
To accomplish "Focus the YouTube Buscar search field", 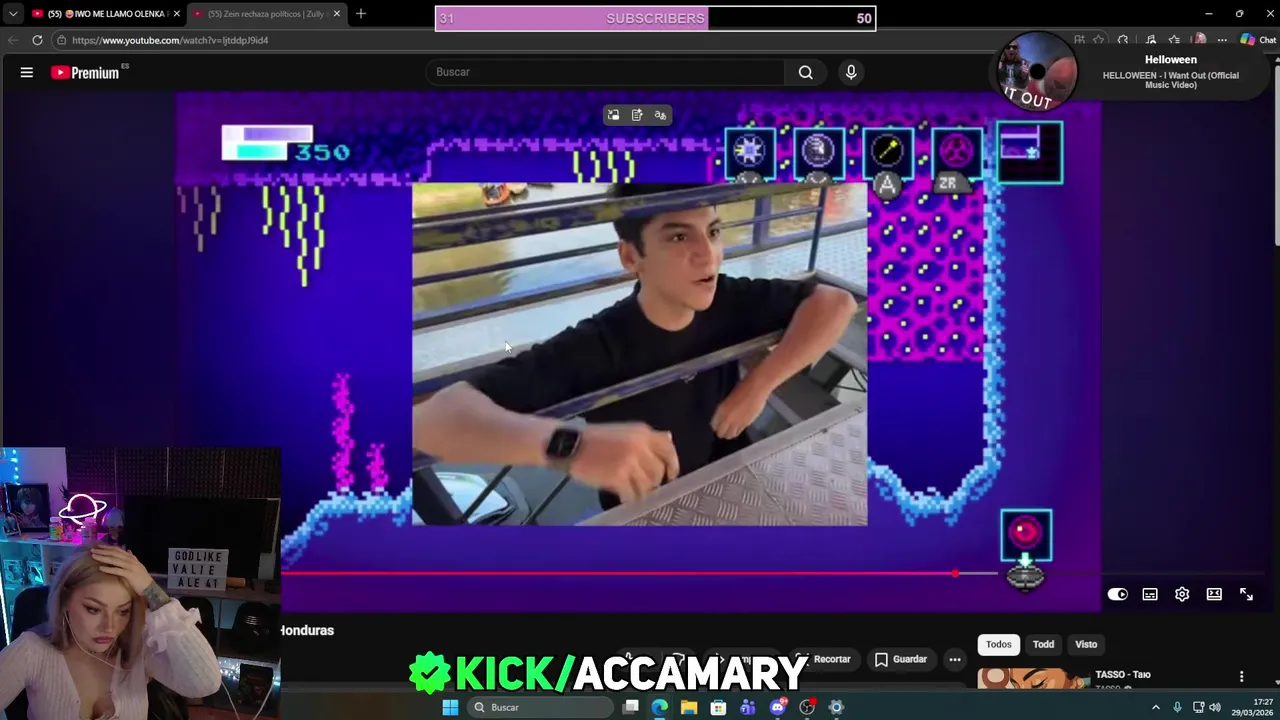I will [x=606, y=72].
